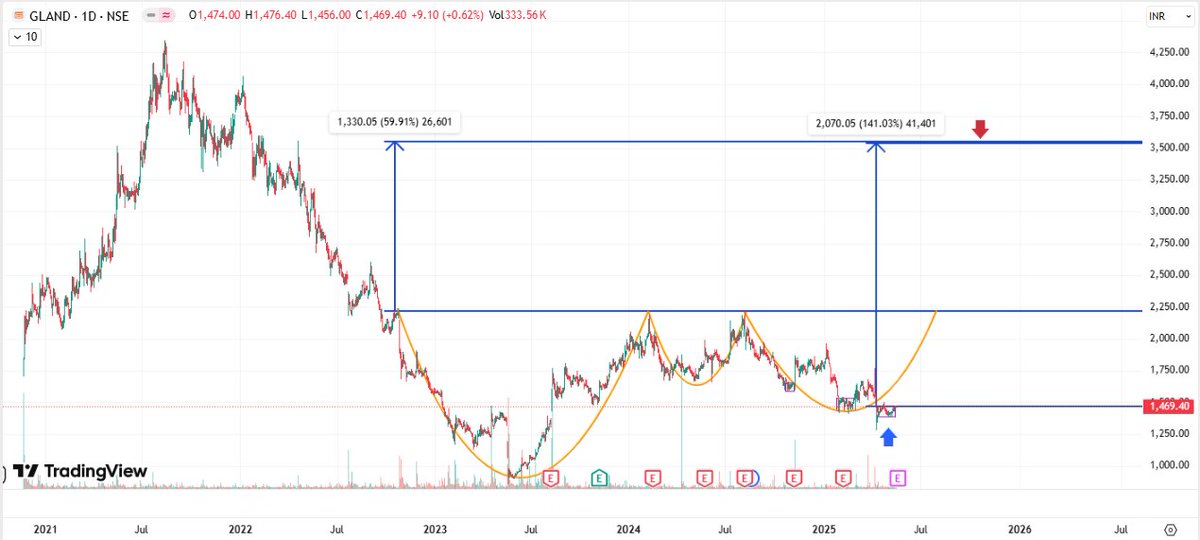
Task: Click the high value H1,476.40
Action: (x=270, y=15)
